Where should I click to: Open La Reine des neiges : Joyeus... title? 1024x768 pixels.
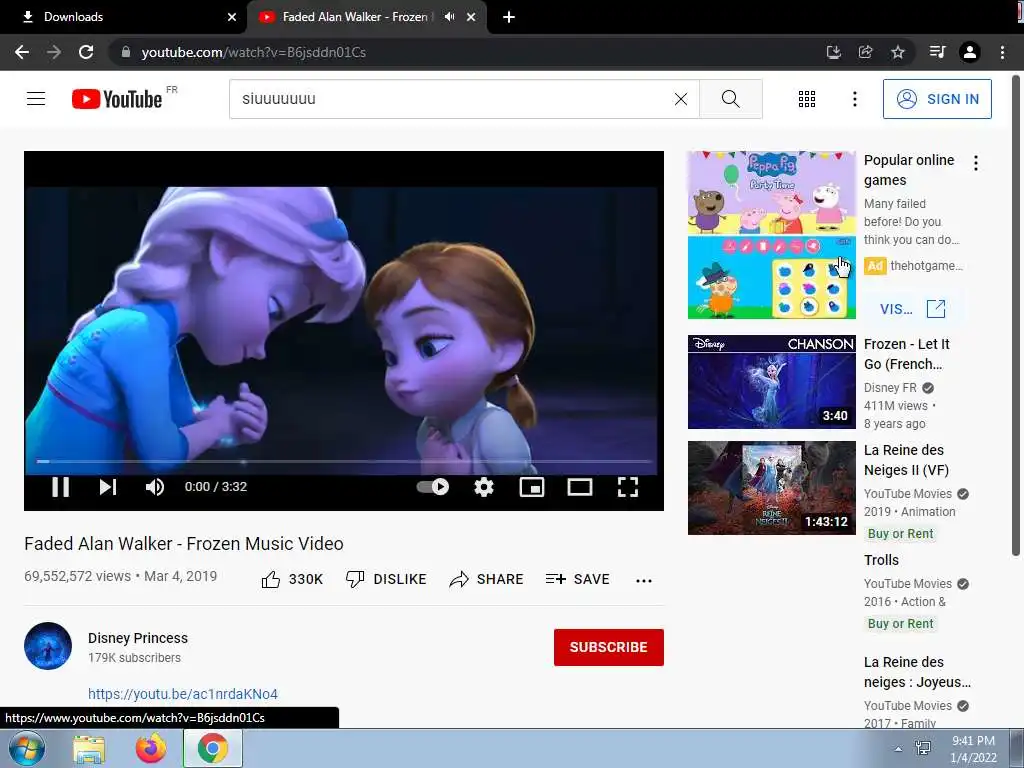[917, 671]
